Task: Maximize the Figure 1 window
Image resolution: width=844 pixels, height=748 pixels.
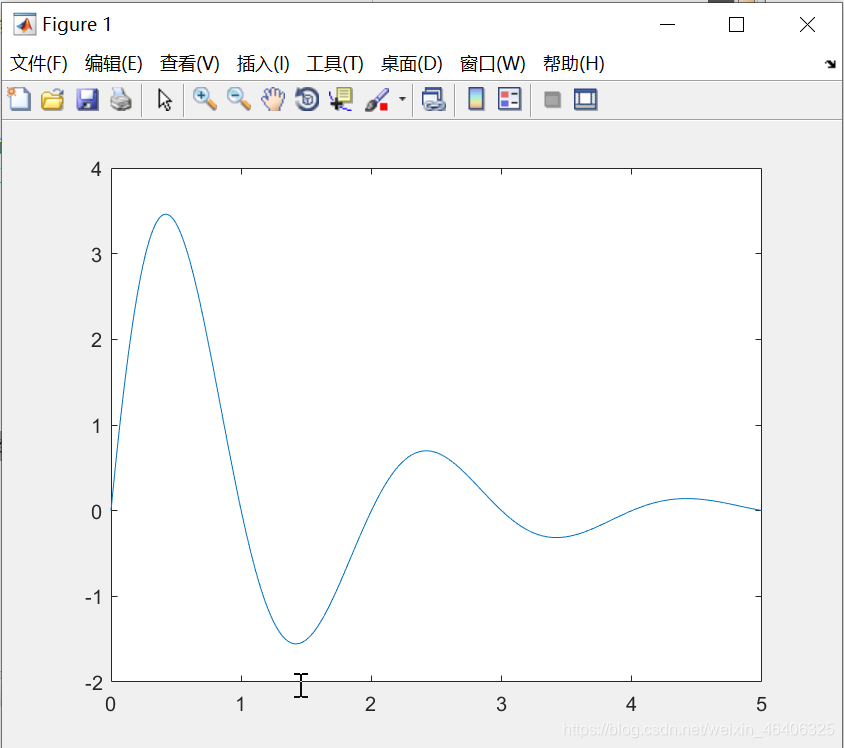Action: click(736, 25)
